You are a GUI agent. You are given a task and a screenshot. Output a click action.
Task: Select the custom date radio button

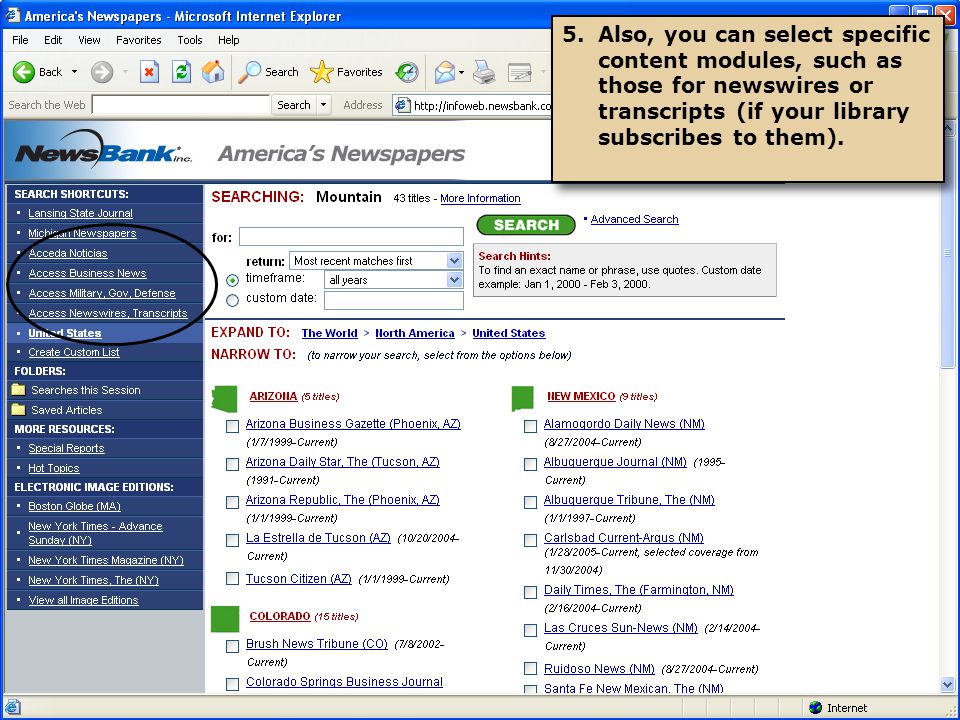pyautogui.click(x=233, y=301)
